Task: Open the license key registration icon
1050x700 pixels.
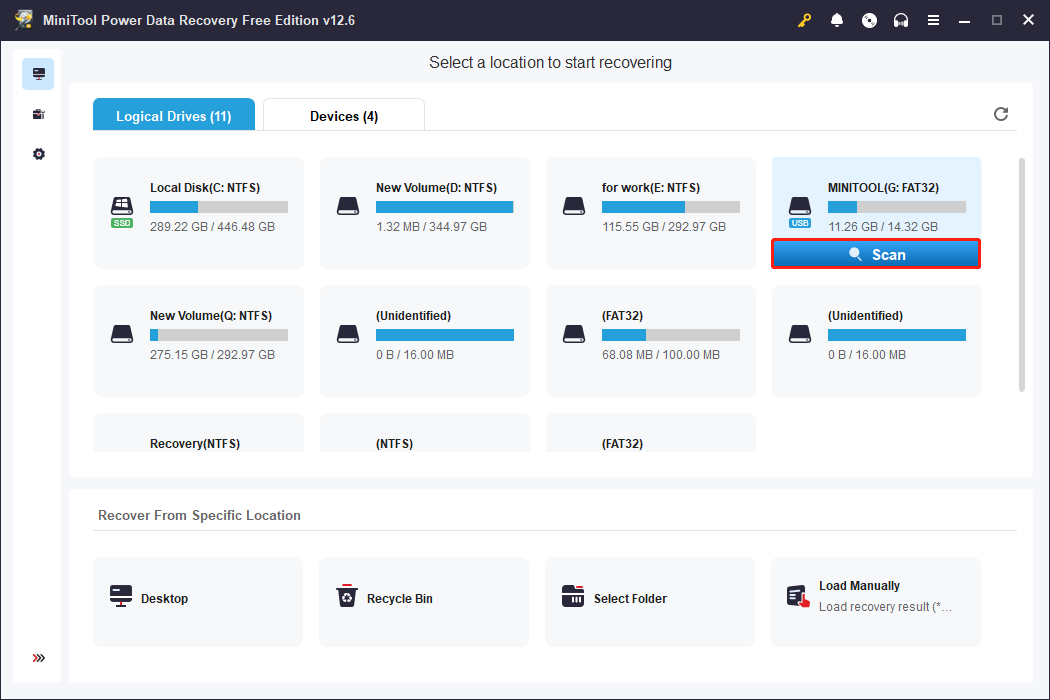Action: point(804,19)
